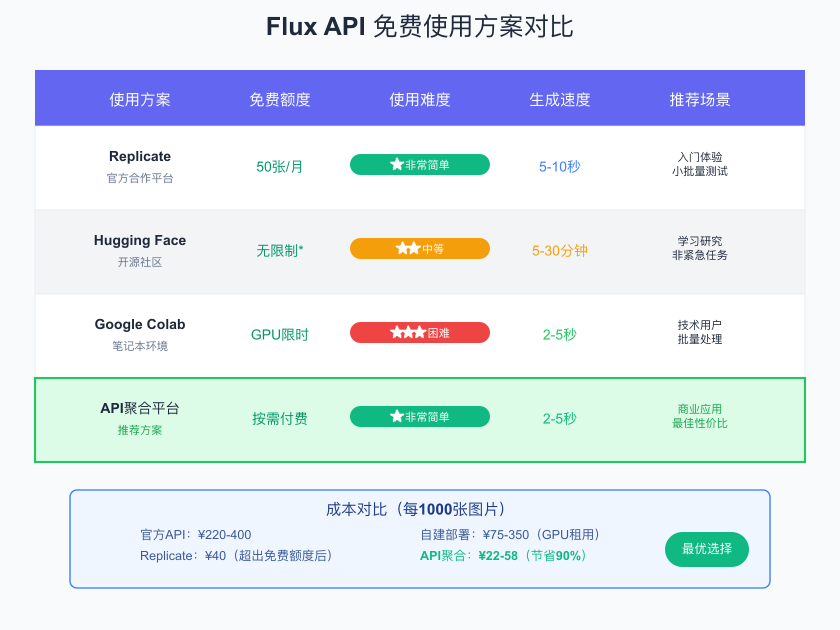Click the 免费额度 column header
The width and height of the screenshot is (840, 630).
pyautogui.click(x=280, y=100)
